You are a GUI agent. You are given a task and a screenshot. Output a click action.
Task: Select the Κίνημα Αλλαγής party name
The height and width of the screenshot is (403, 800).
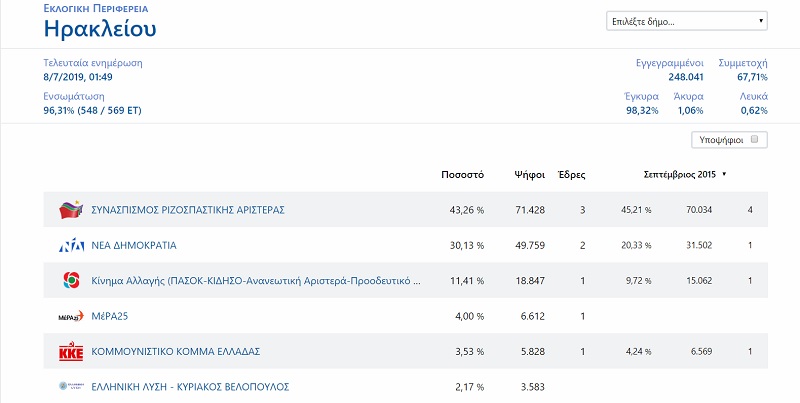255,281
